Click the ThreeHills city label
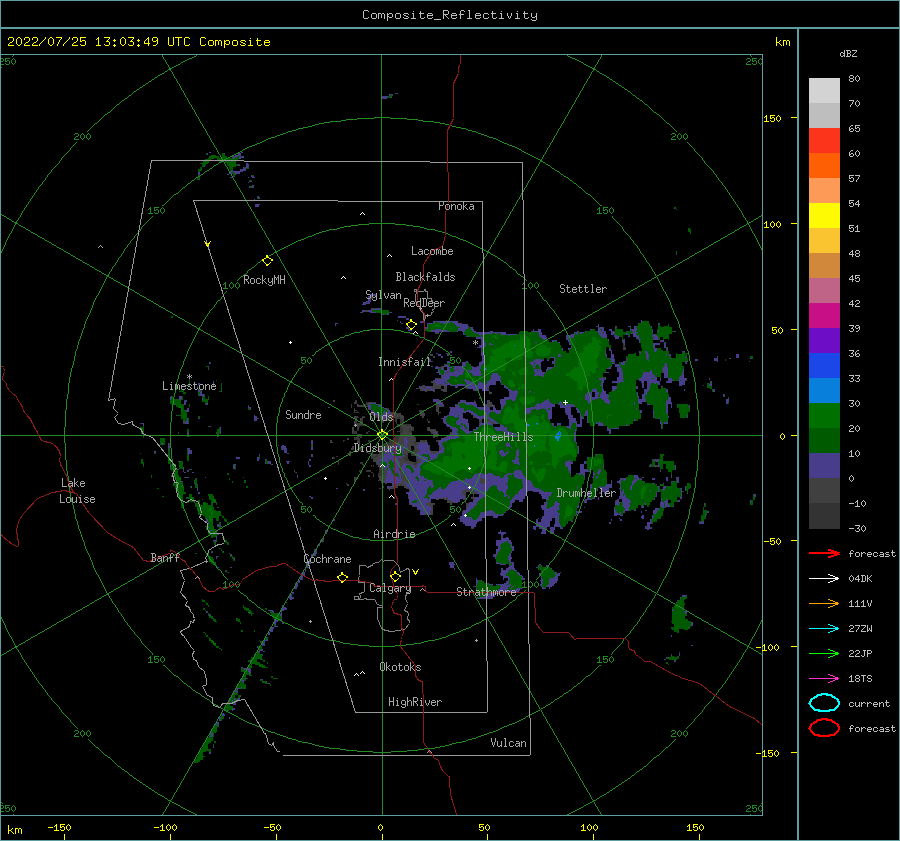 tap(503, 437)
